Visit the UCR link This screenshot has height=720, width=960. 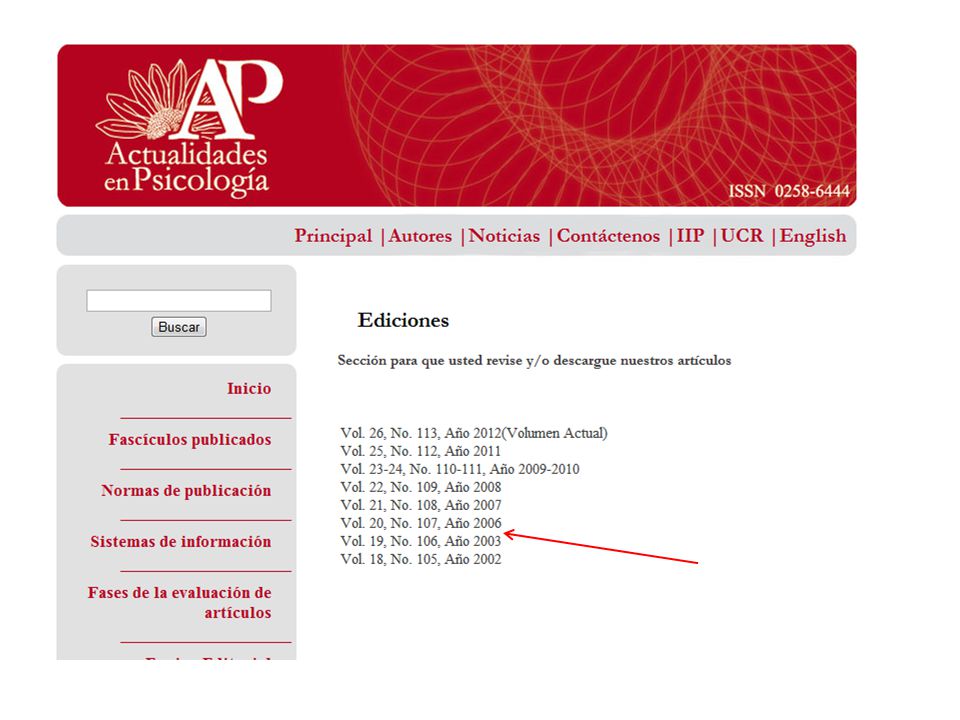742,236
